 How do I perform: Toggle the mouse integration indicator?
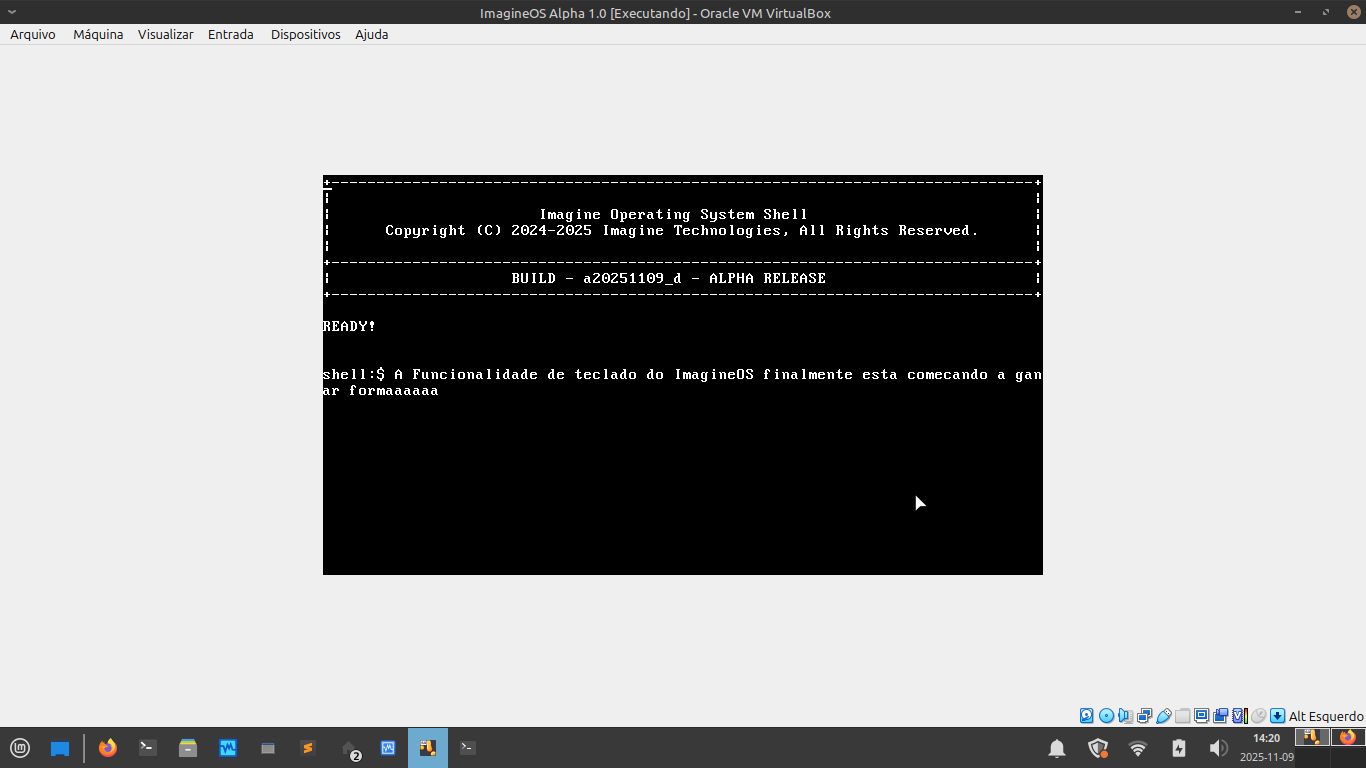[1258, 716]
